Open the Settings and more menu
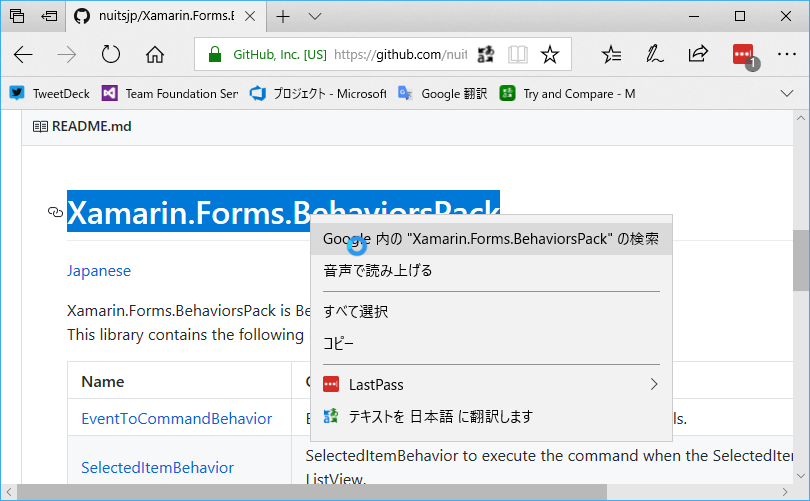The image size is (810, 501). [787, 54]
